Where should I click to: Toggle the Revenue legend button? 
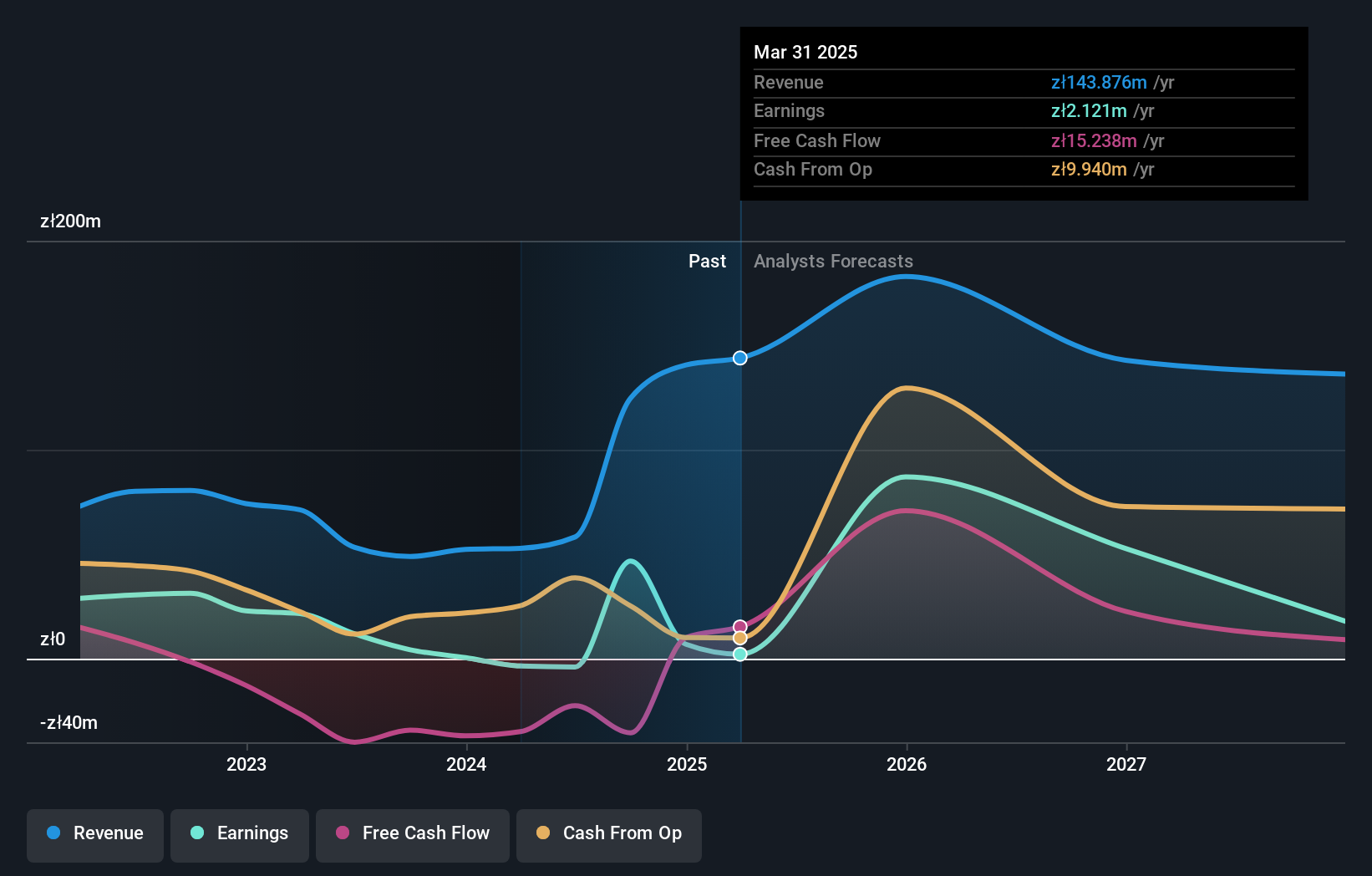pos(95,835)
